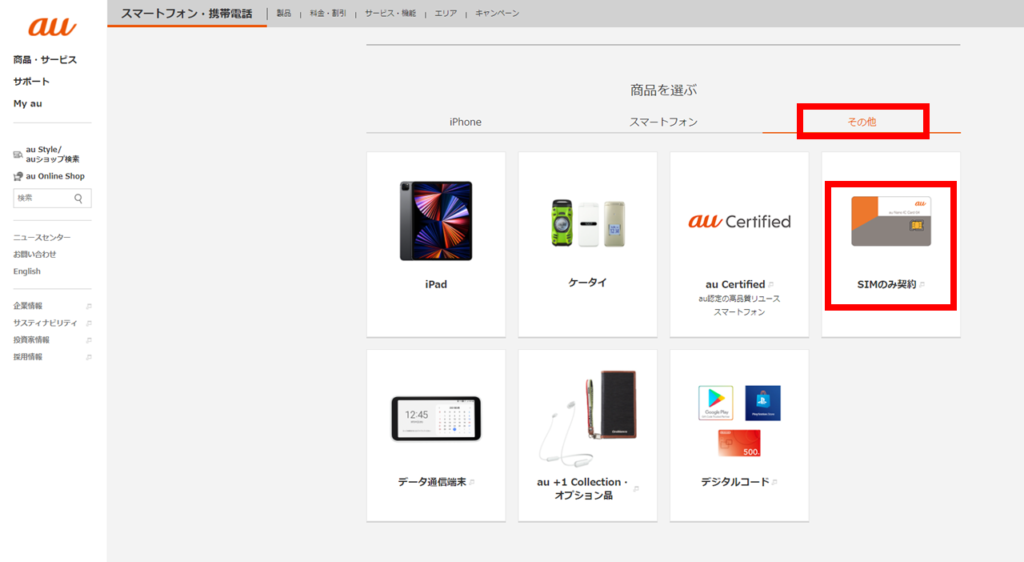The image size is (1024, 562).
Task: Select the その他 tab
Action: pos(861,122)
